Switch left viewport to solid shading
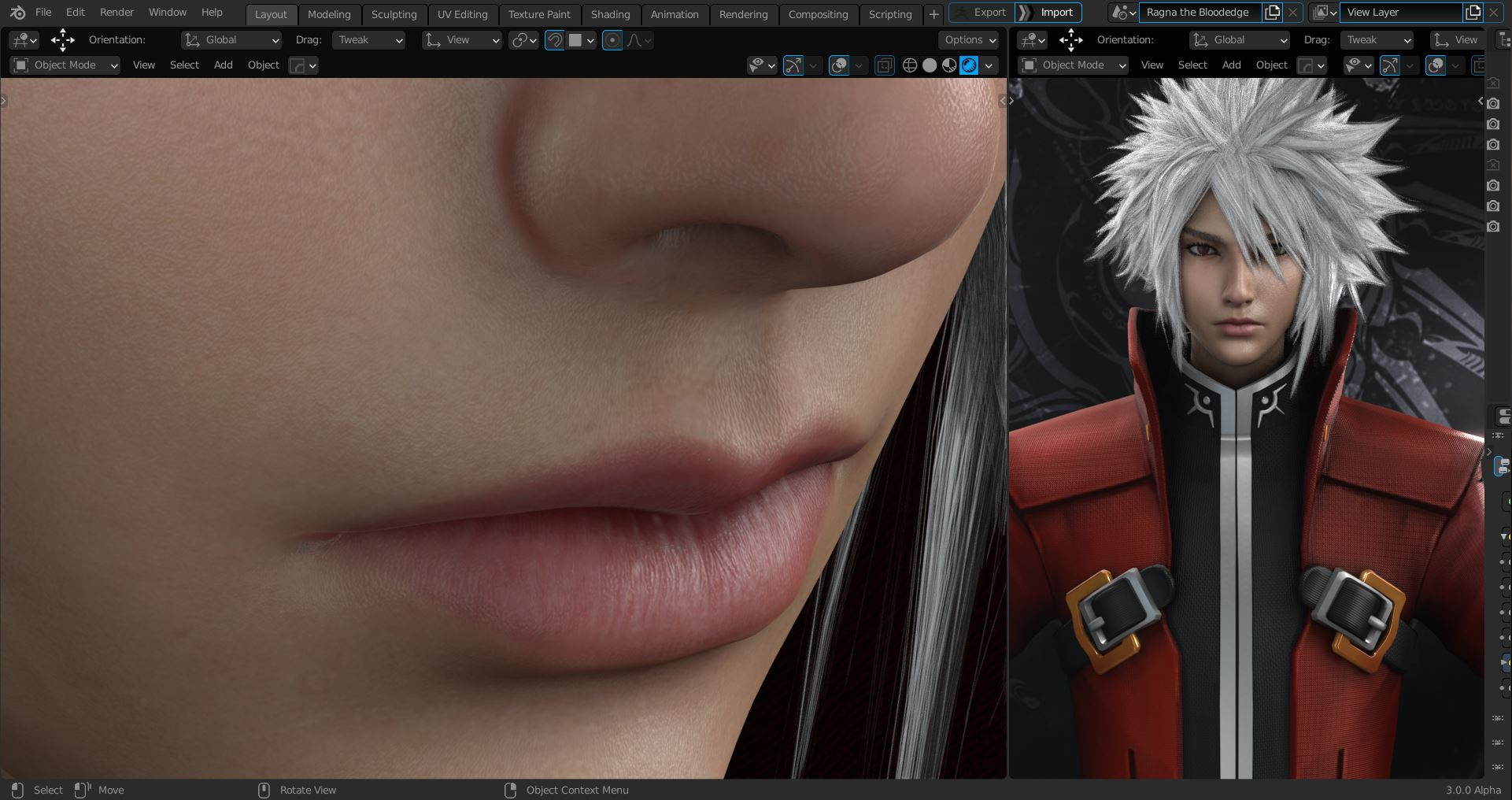This screenshot has height=800, width=1512. click(x=930, y=65)
